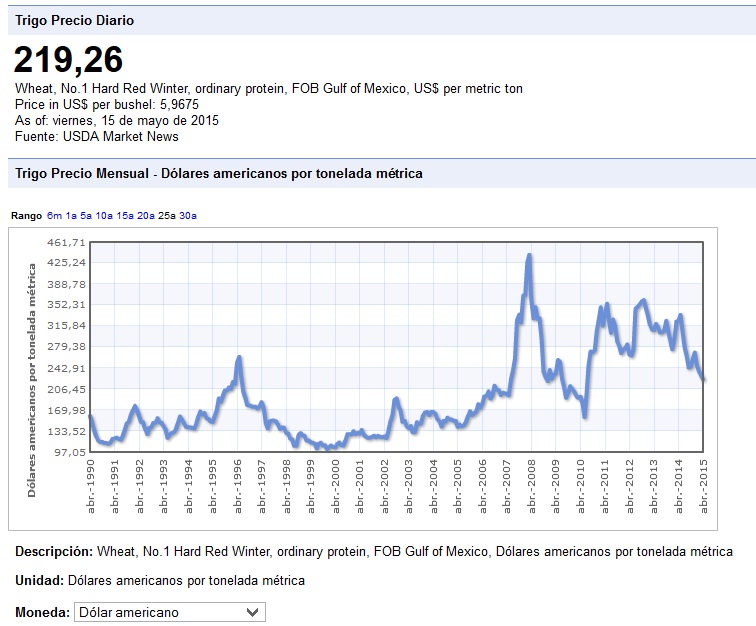Click the Dólar americano dropdown arrow
Image resolution: width=756 pixels, height=626 pixels.
click(x=251, y=612)
